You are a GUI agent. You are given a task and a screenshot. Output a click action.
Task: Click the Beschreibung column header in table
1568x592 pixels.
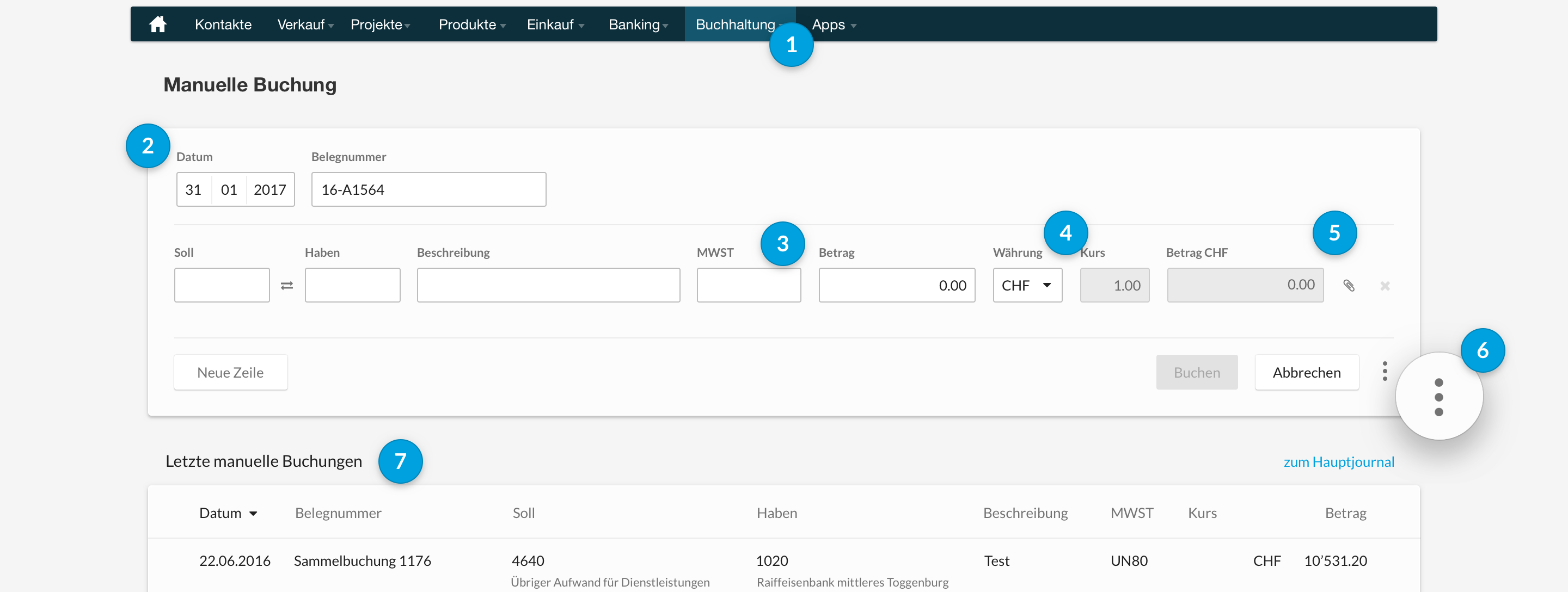pos(1025,513)
